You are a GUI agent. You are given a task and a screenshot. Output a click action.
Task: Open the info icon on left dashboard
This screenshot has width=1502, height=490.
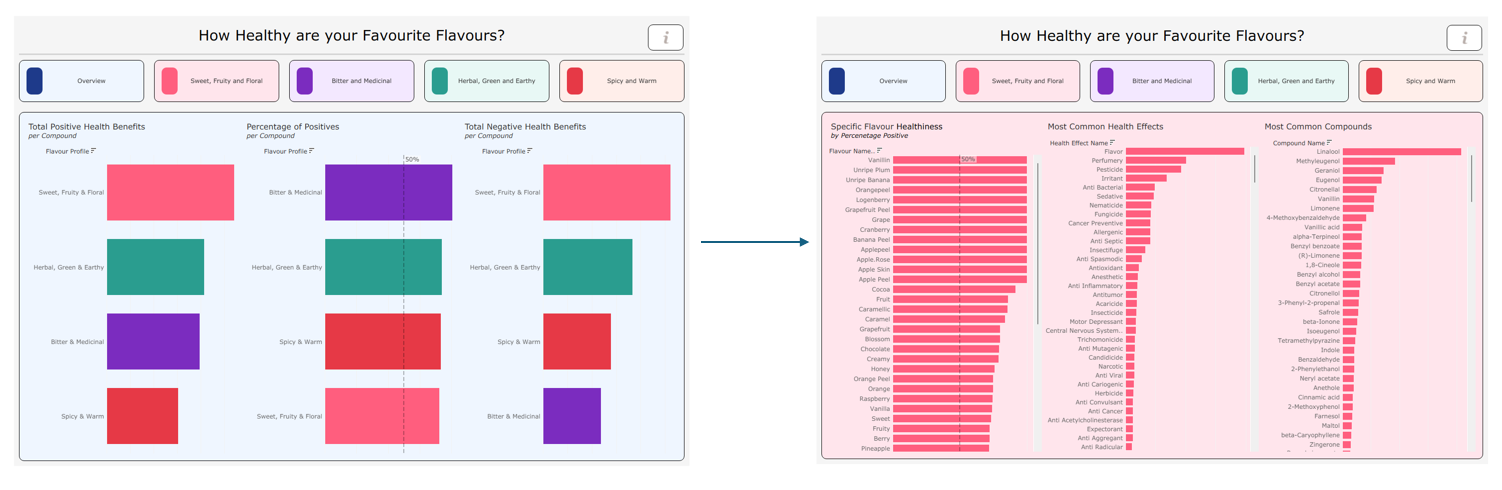(665, 37)
